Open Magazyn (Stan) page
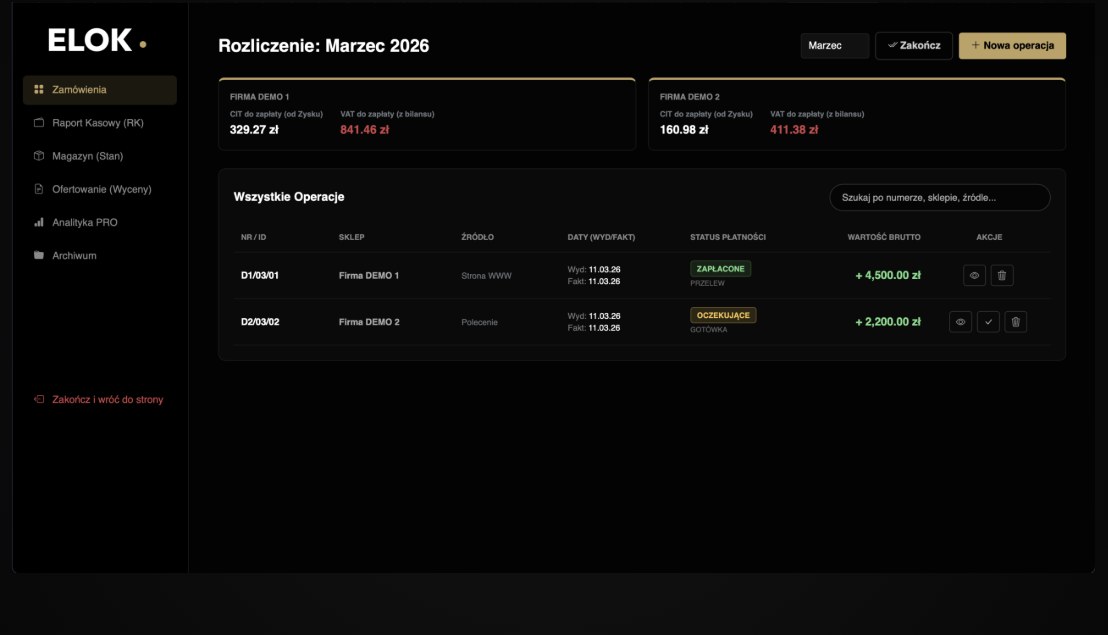This screenshot has height=635, width=1108. pos(100,156)
